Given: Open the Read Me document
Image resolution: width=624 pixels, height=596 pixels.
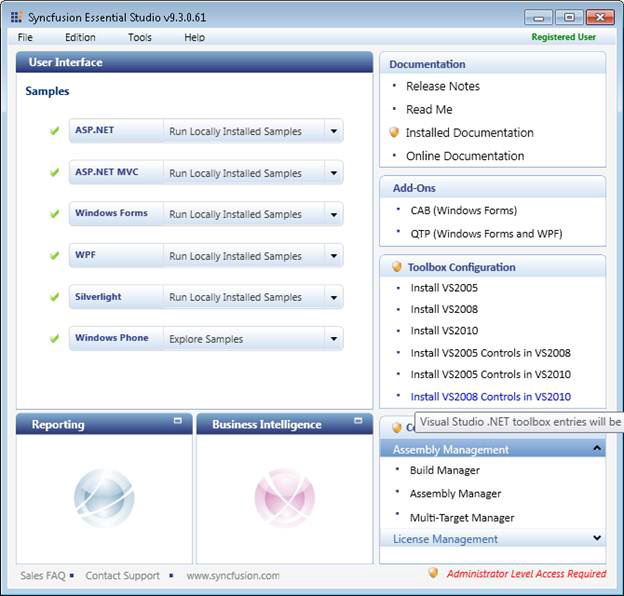Looking at the screenshot, I should click(x=429, y=109).
